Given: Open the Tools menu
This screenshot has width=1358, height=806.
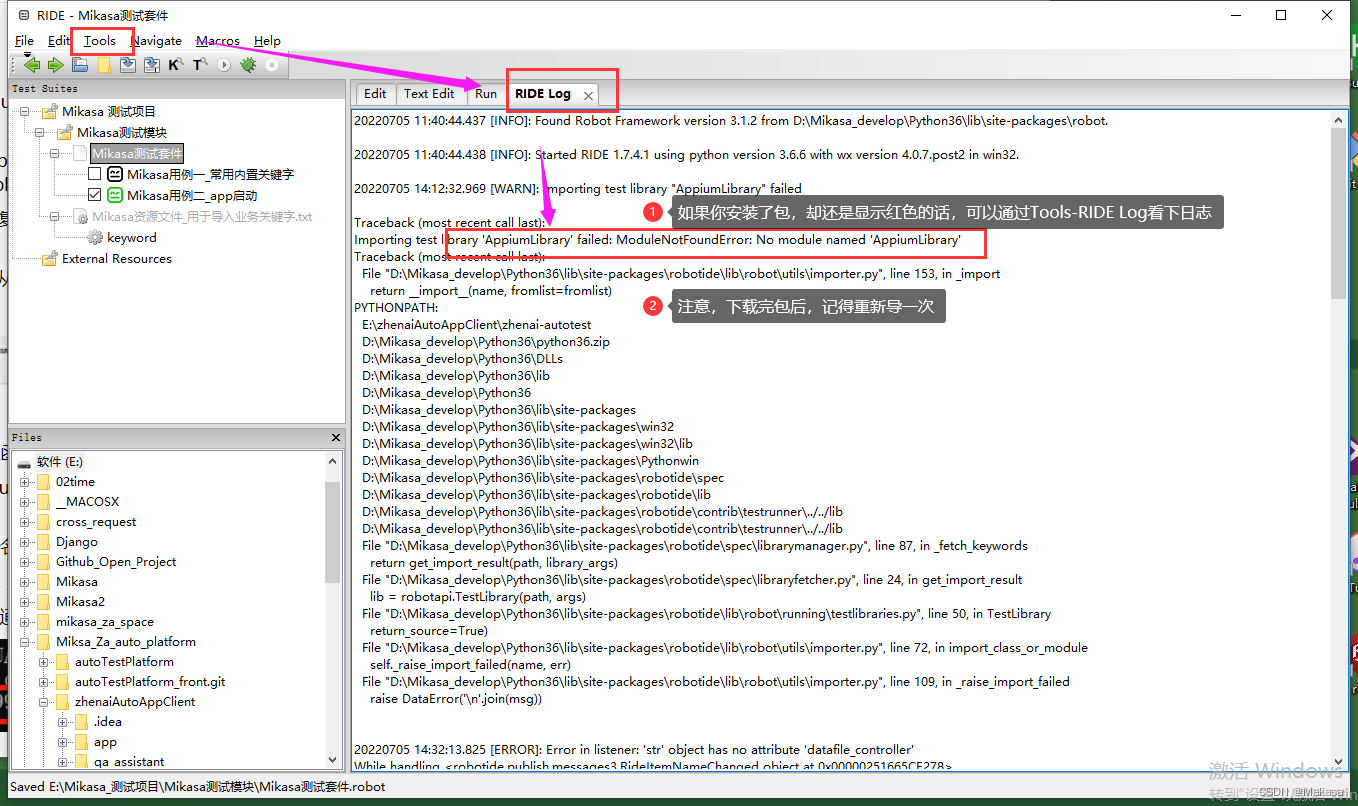Looking at the screenshot, I should tap(100, 41).
